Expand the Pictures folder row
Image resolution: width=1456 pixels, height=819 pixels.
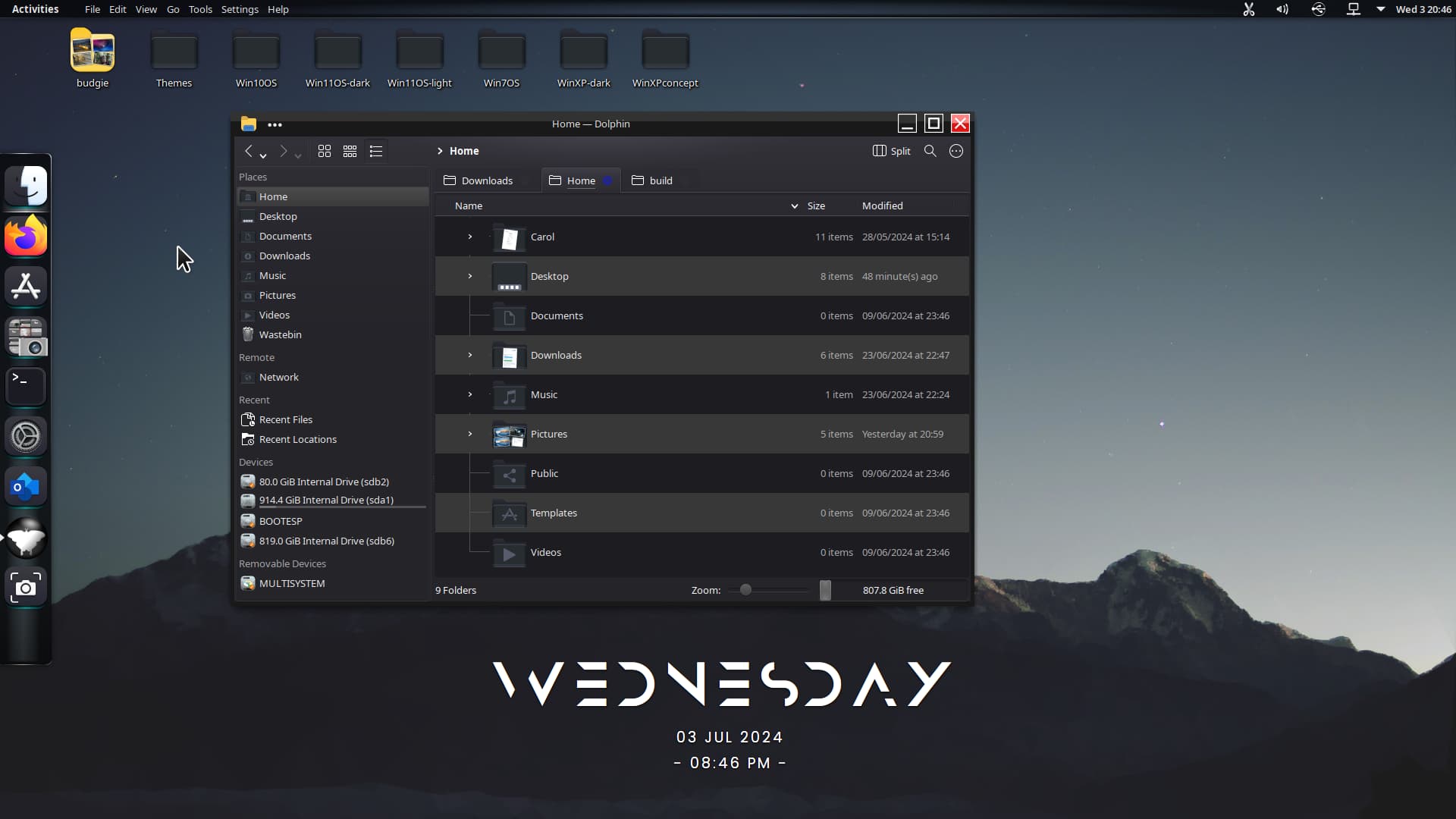click(x=470, y=434)
